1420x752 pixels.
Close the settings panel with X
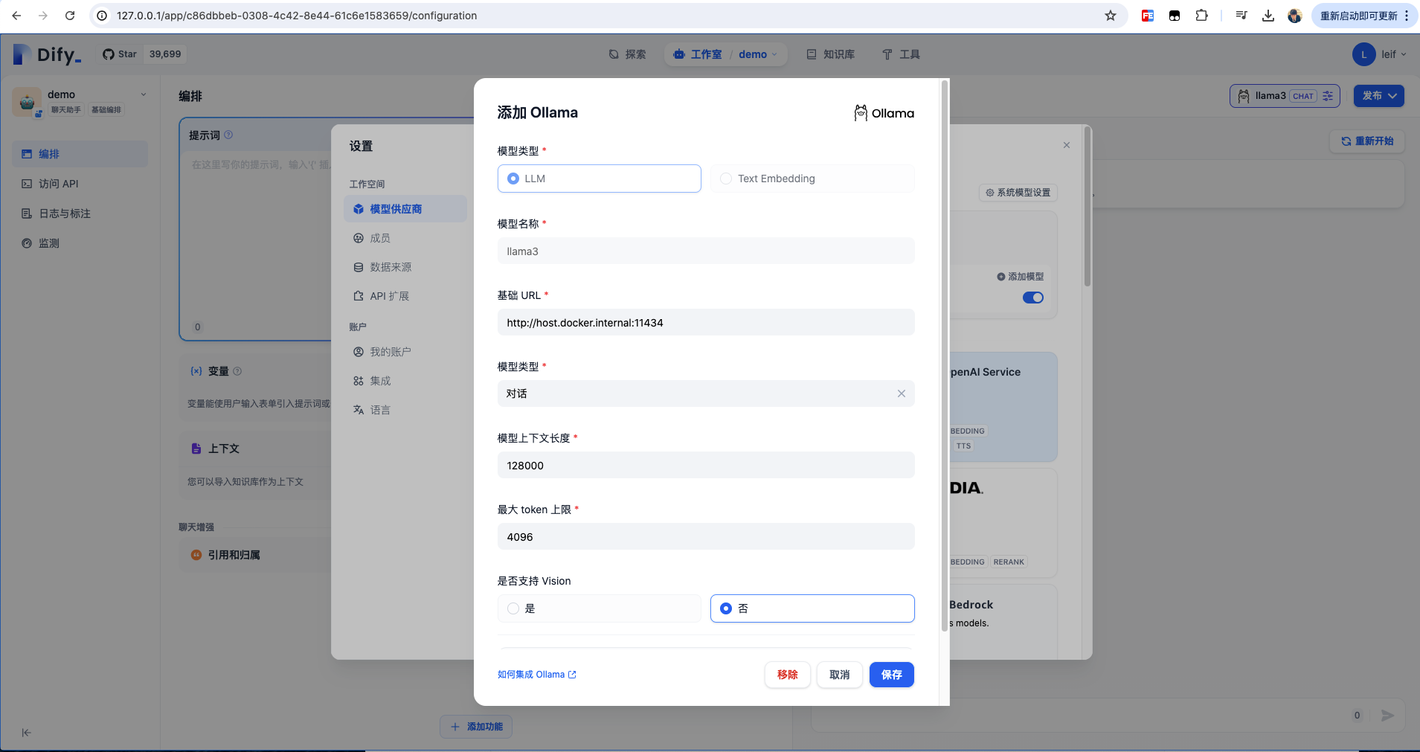click(1066, 145)
